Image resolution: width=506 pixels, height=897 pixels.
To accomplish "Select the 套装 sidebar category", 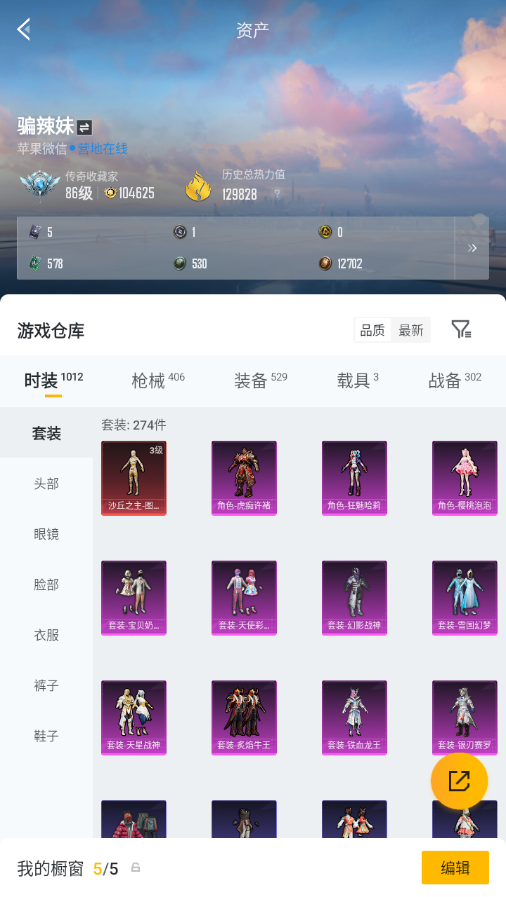I will [x=46, y=433].
